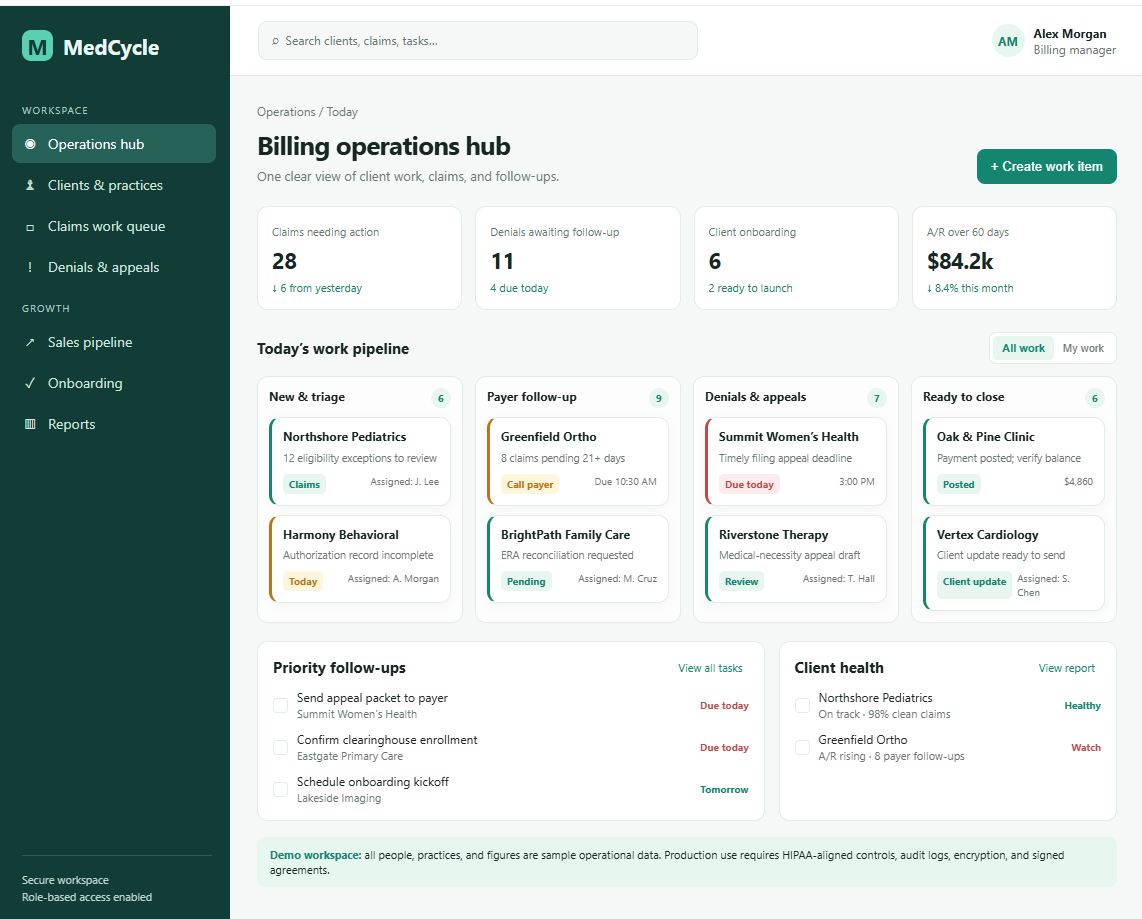The image size is (1142, 919).
Task: Click the Sales pipeline arrow icon
Action: point(30,342)
